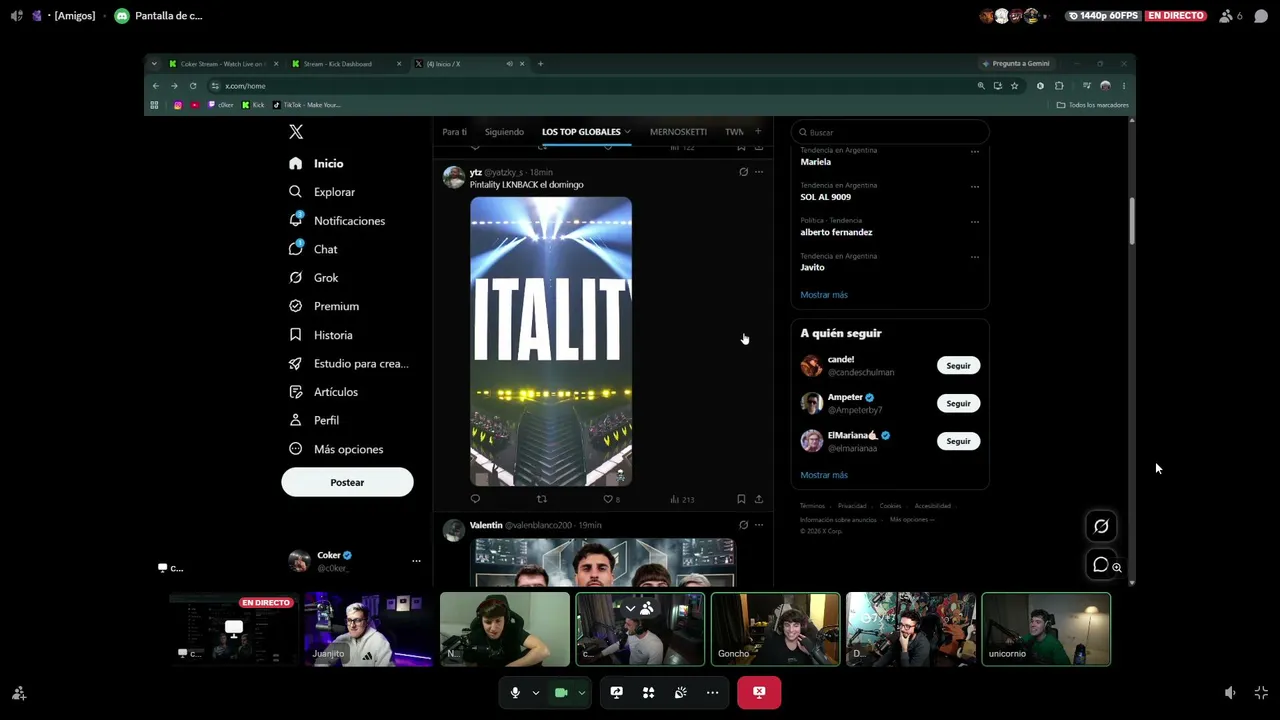This screenshot has height=720, width=1280.
Task: Open more options on ytz's post
Action: coord(759,172)
